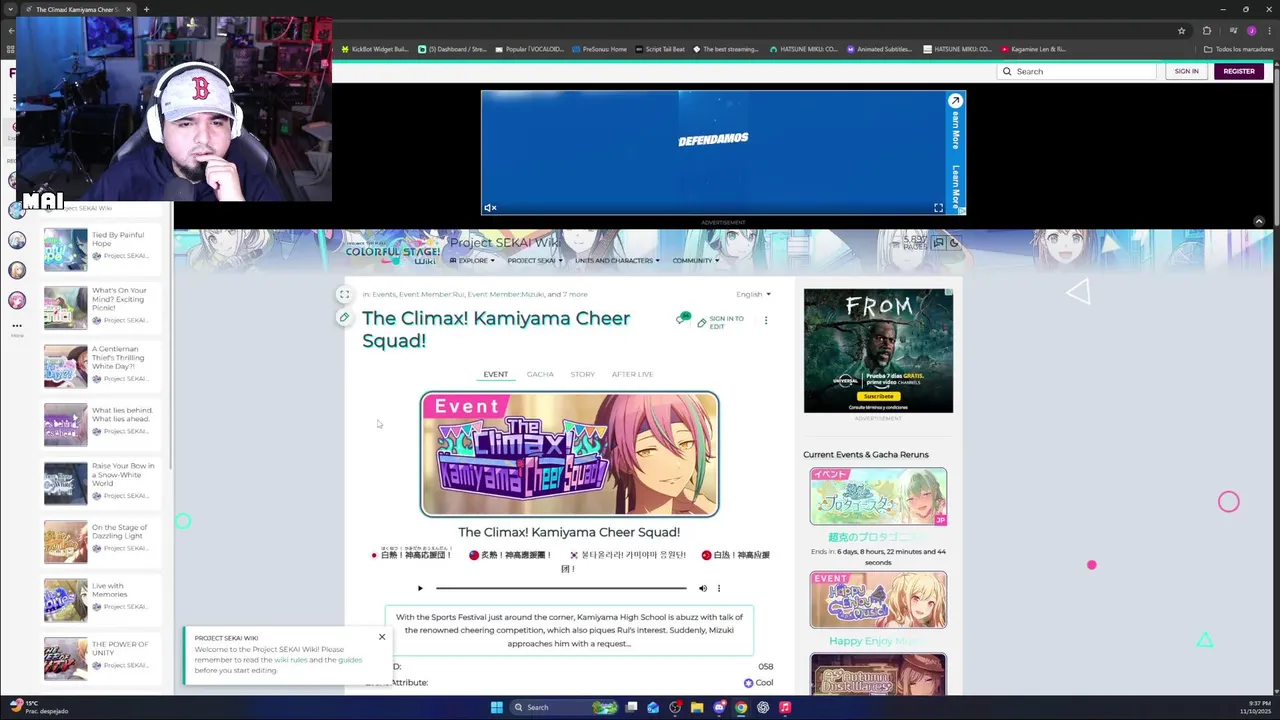The width and height of the screenshot is (1280, 720).
Task: Open the wiki rules link
Action: [x=291, y=660]
